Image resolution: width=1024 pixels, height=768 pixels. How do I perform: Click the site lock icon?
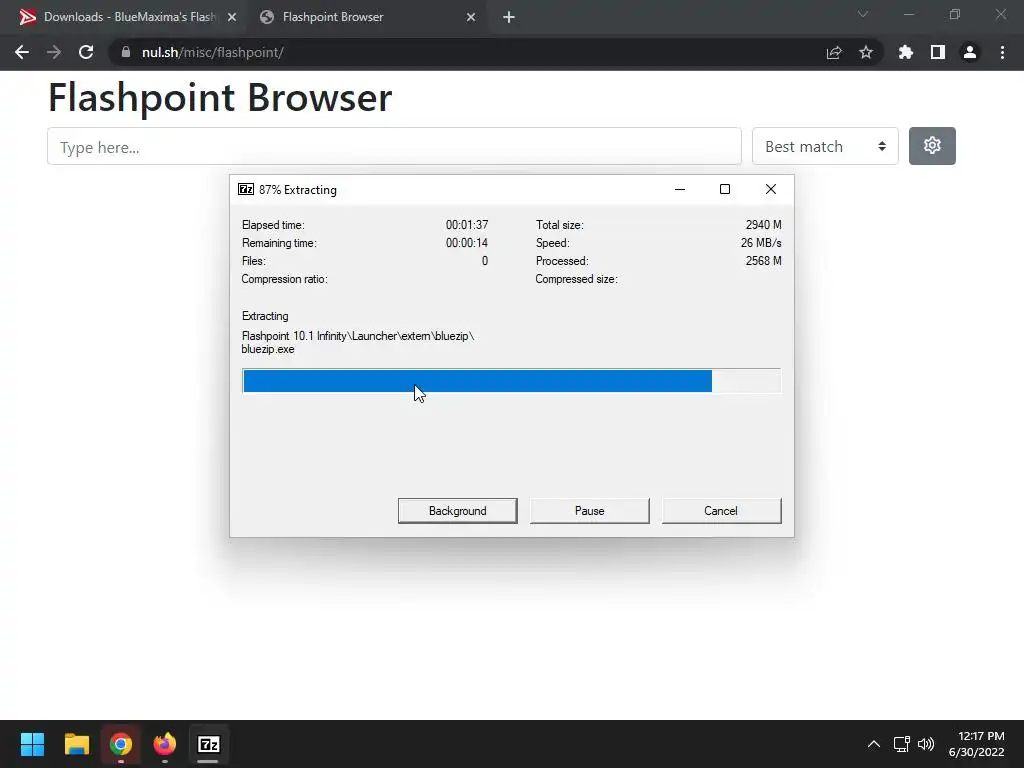coord(126,52)
